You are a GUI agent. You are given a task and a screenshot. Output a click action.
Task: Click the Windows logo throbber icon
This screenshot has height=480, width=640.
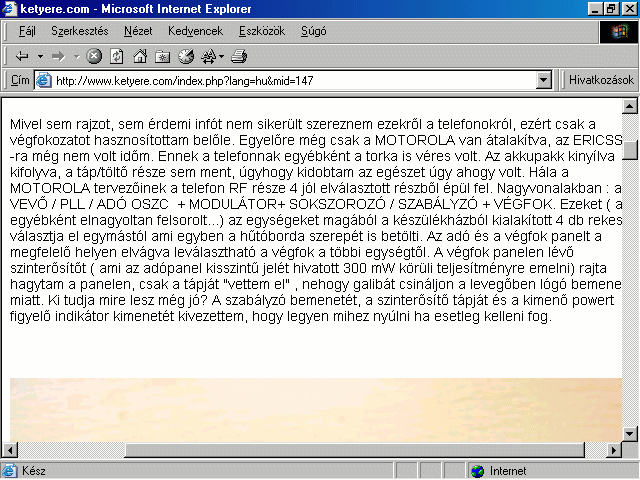619,31
